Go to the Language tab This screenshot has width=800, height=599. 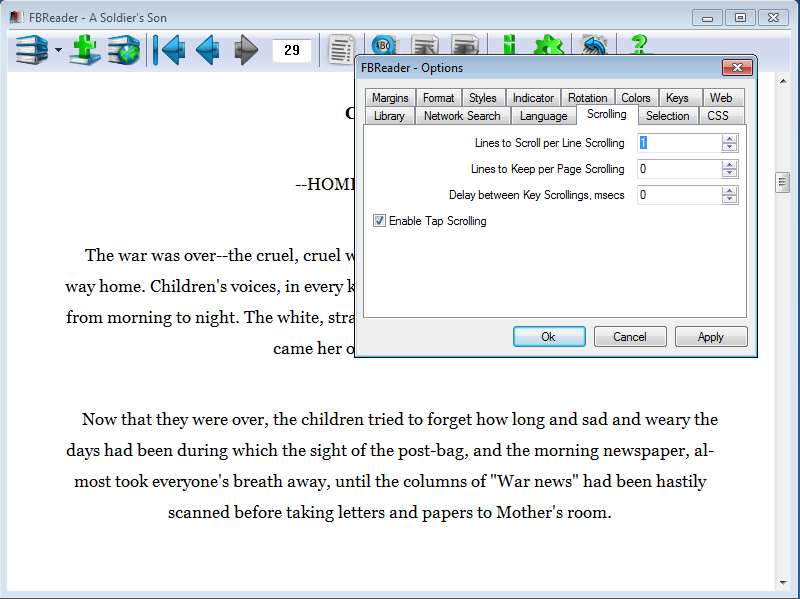pos(544,116)
